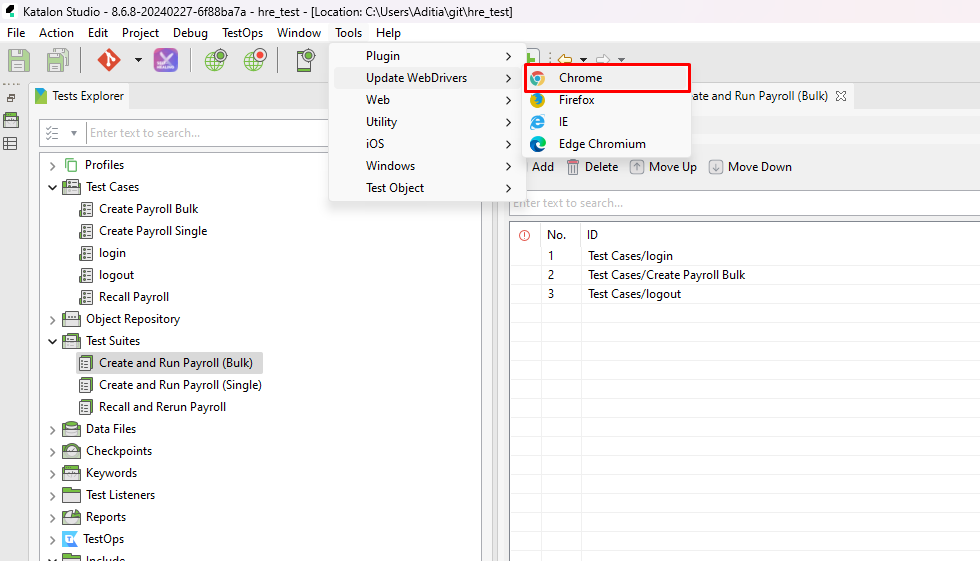The image size is (980, 561).
Task: Click the Internet Explorer icon
Action: coord(538,122)
